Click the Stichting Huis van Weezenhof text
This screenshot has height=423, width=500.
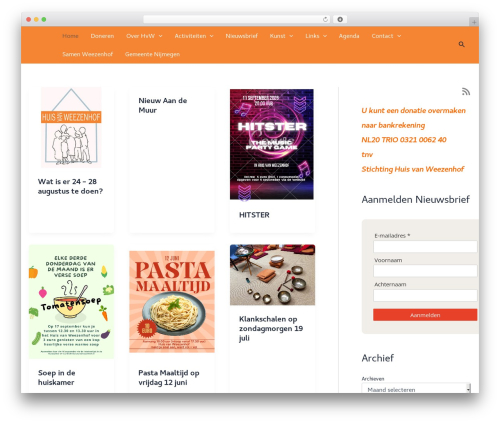(x=413, y=169)
